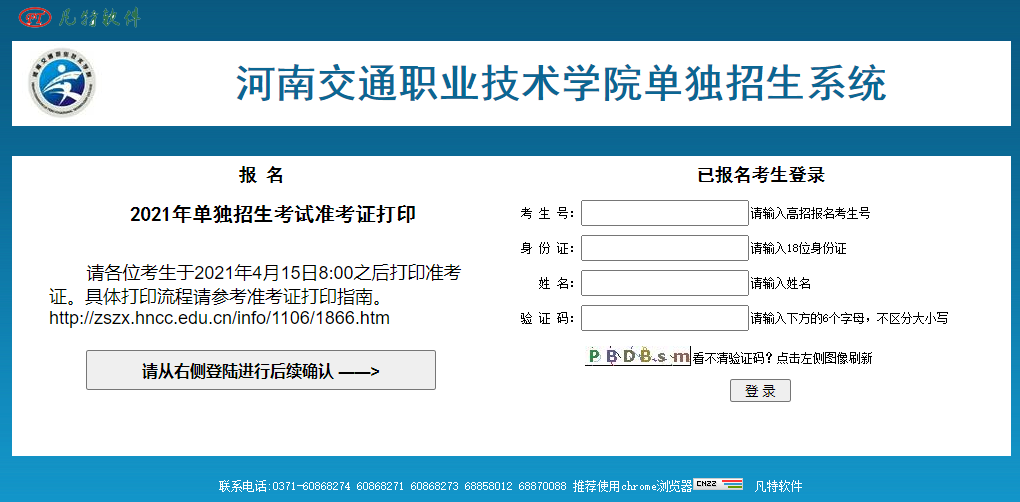Screen dimensions: 1020x502
Task: Click the CN22 badge icon in footer
Action: click(718, 485)
